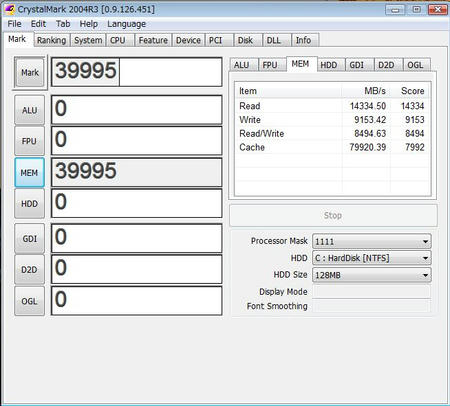This screenshot has width=450, height=406.
Task: Run the FPU benchmark button
Action: pos(29,141)
